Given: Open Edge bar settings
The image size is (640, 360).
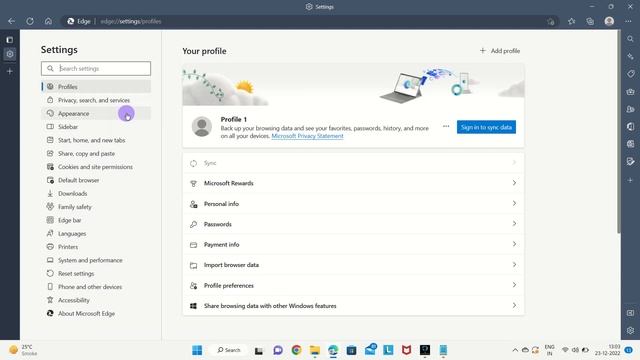Looking at the screenshot, I should (96, 220).
